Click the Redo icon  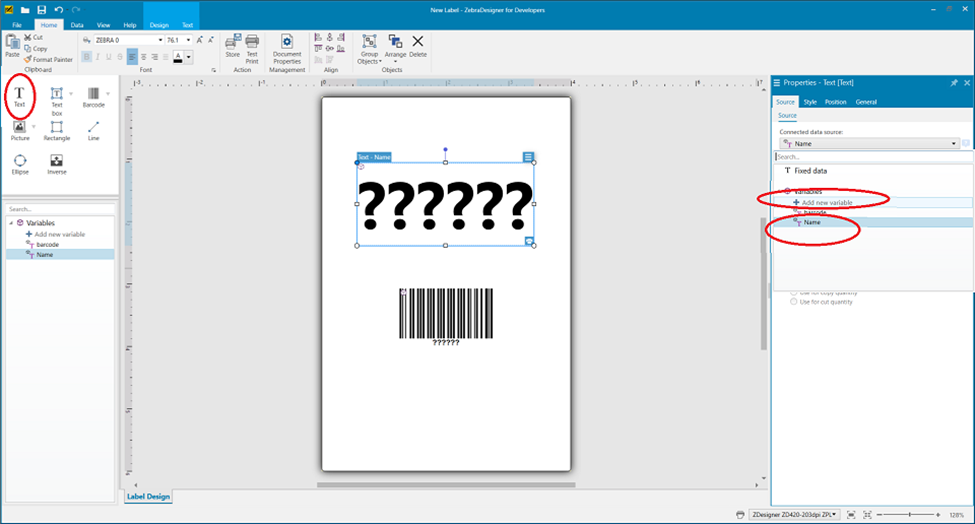click(x=76, y=9)
